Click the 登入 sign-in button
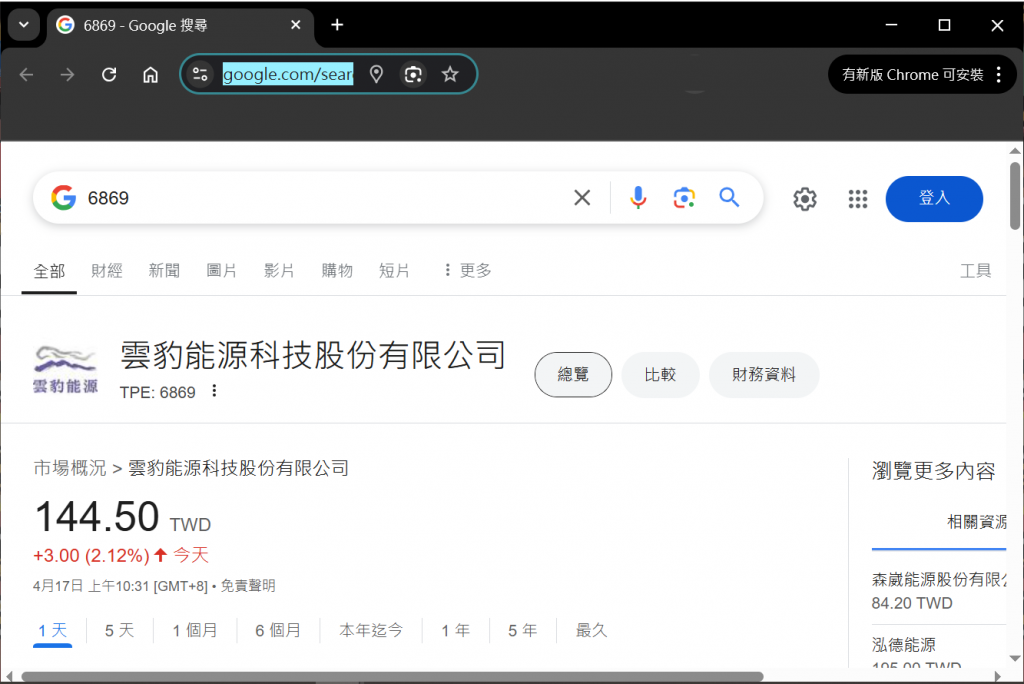Image resolution: width=1024 pixels, height=684 pixels. pos(934,199)
